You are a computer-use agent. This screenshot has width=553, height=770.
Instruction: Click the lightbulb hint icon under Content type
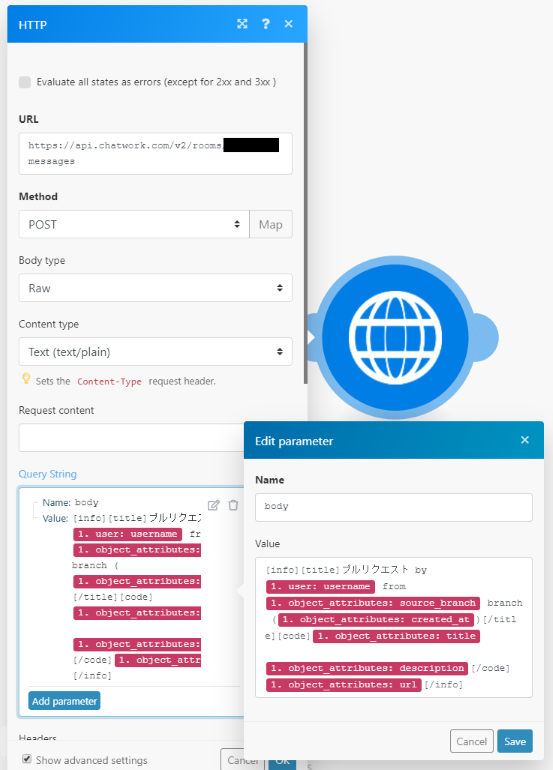coord(26,379)
